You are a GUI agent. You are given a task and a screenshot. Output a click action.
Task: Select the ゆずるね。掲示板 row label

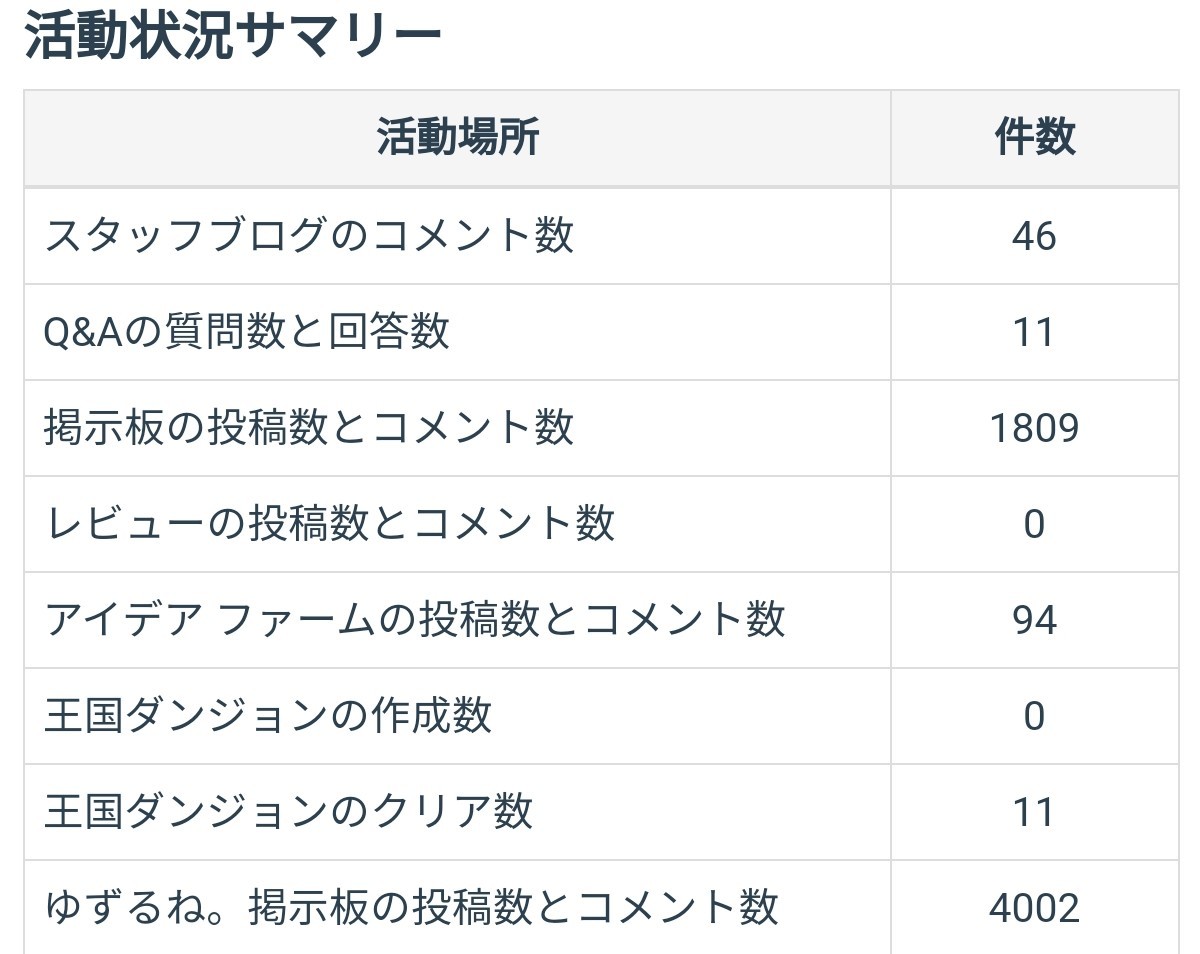tap(411, 908)
